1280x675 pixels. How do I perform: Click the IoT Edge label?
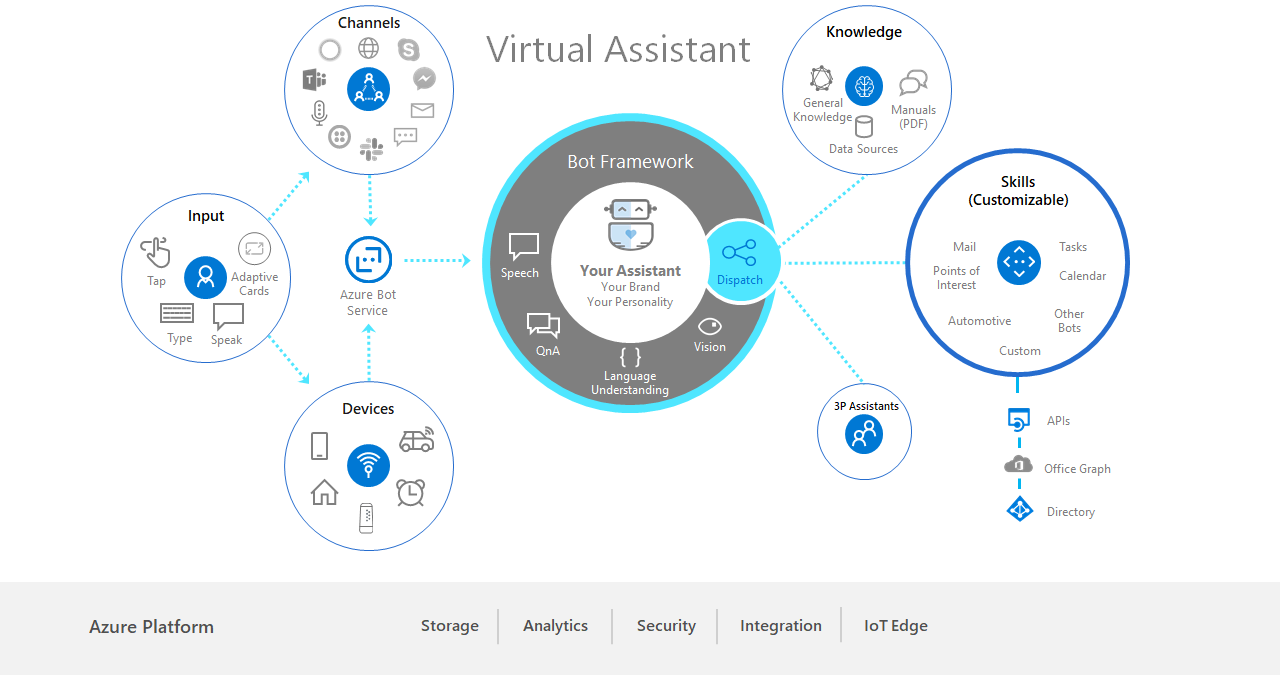tap(896, 626)
